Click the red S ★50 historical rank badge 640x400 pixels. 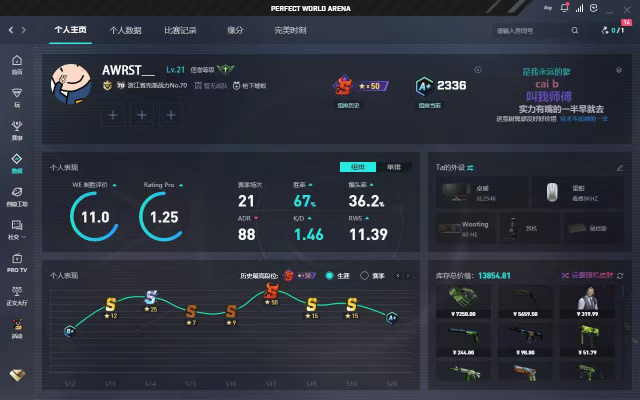click(360, 86)
